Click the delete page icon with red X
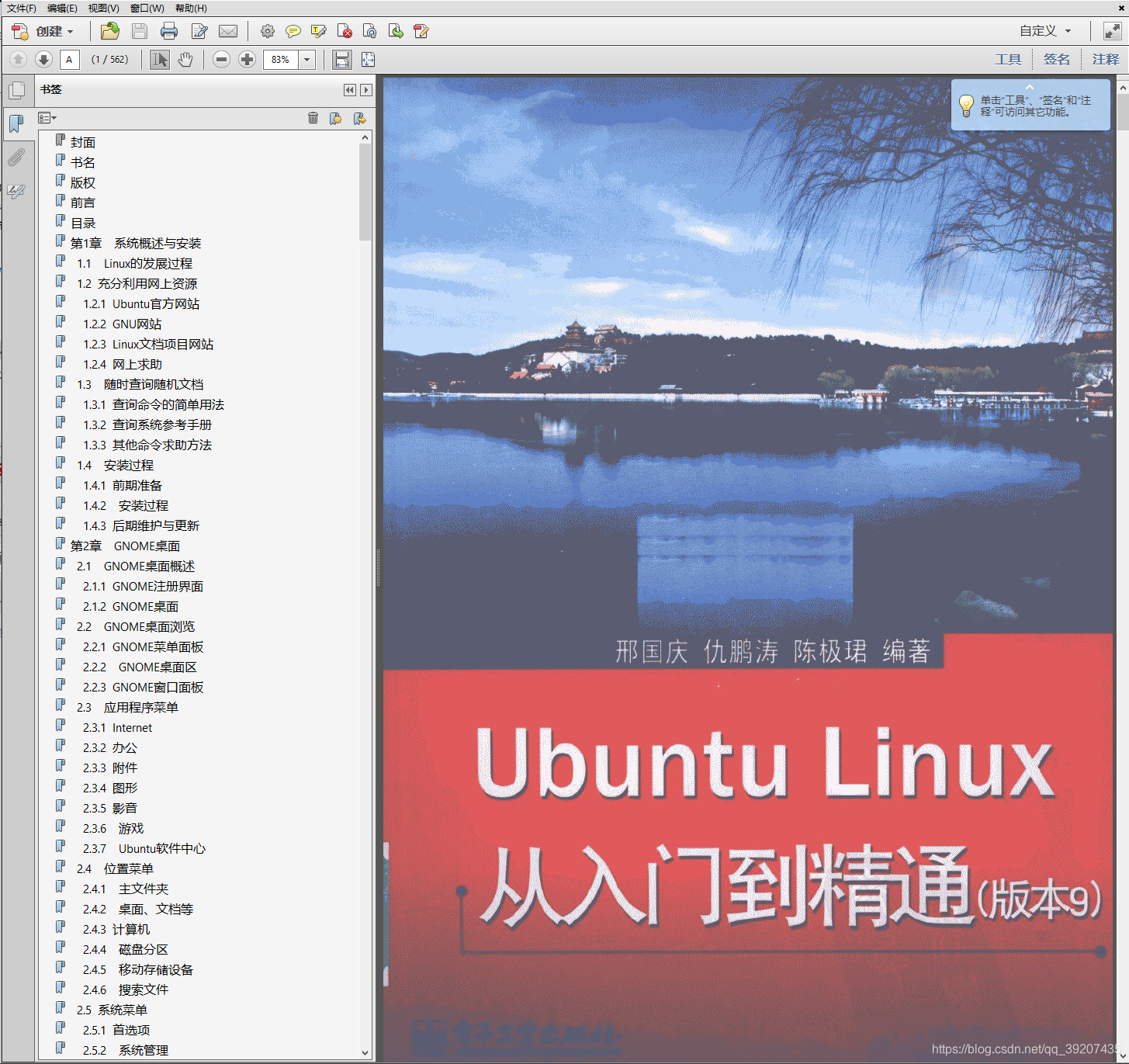The height and width of the screenshot is (1064, 1129). pyautogui.click(x=345, y=31)
